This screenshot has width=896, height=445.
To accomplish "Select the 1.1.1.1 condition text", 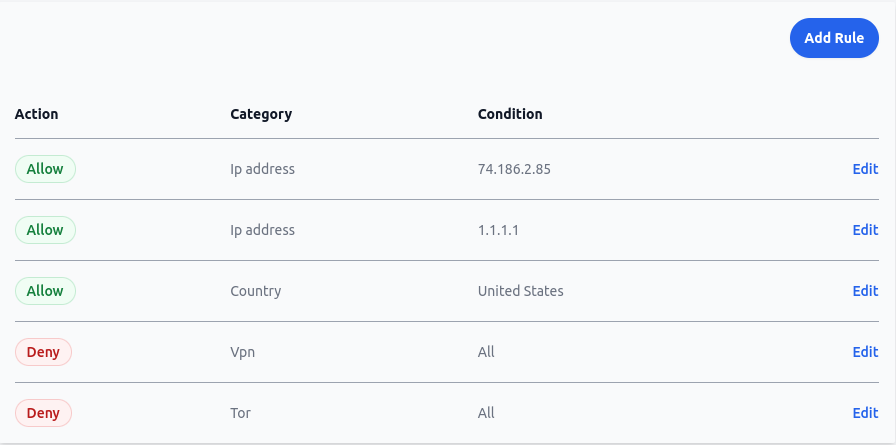I will tap(498, 230).
